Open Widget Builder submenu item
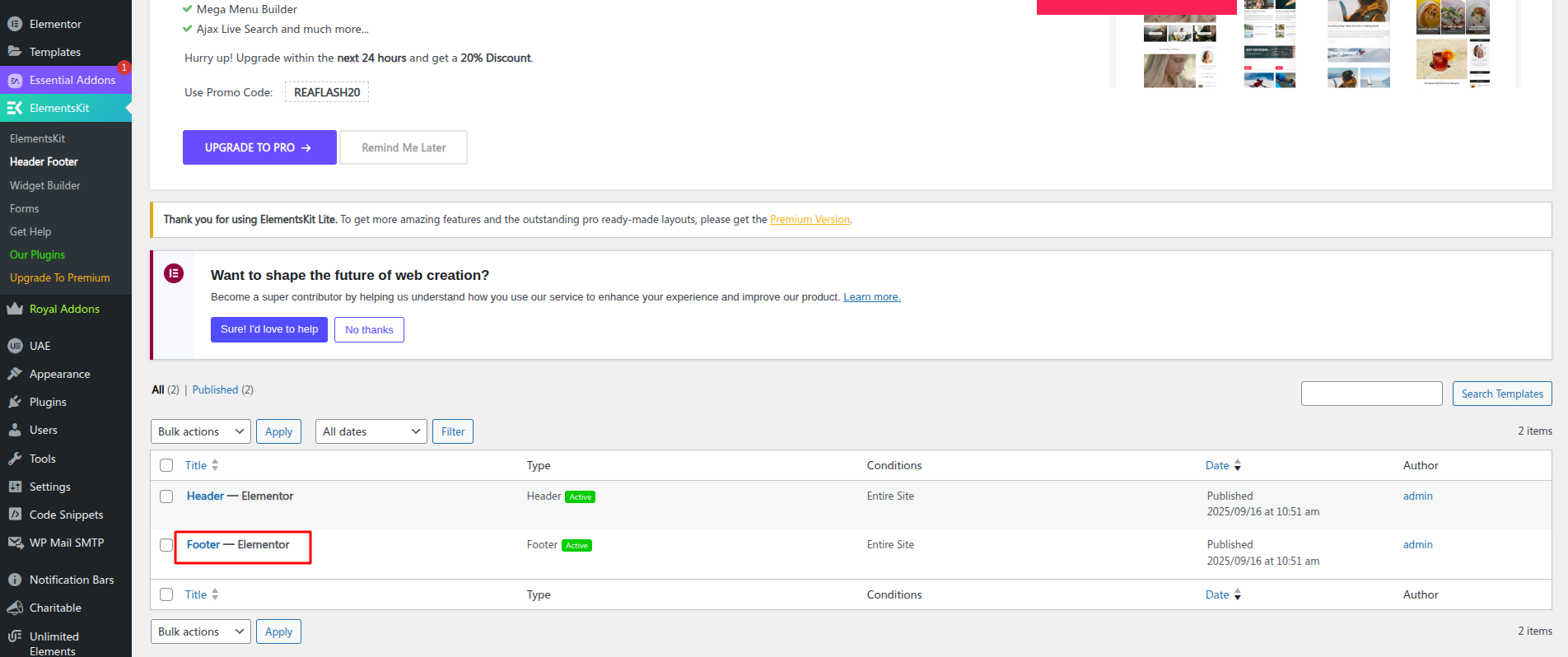Viewport: 1568px width, 657px height. point(45,185)
